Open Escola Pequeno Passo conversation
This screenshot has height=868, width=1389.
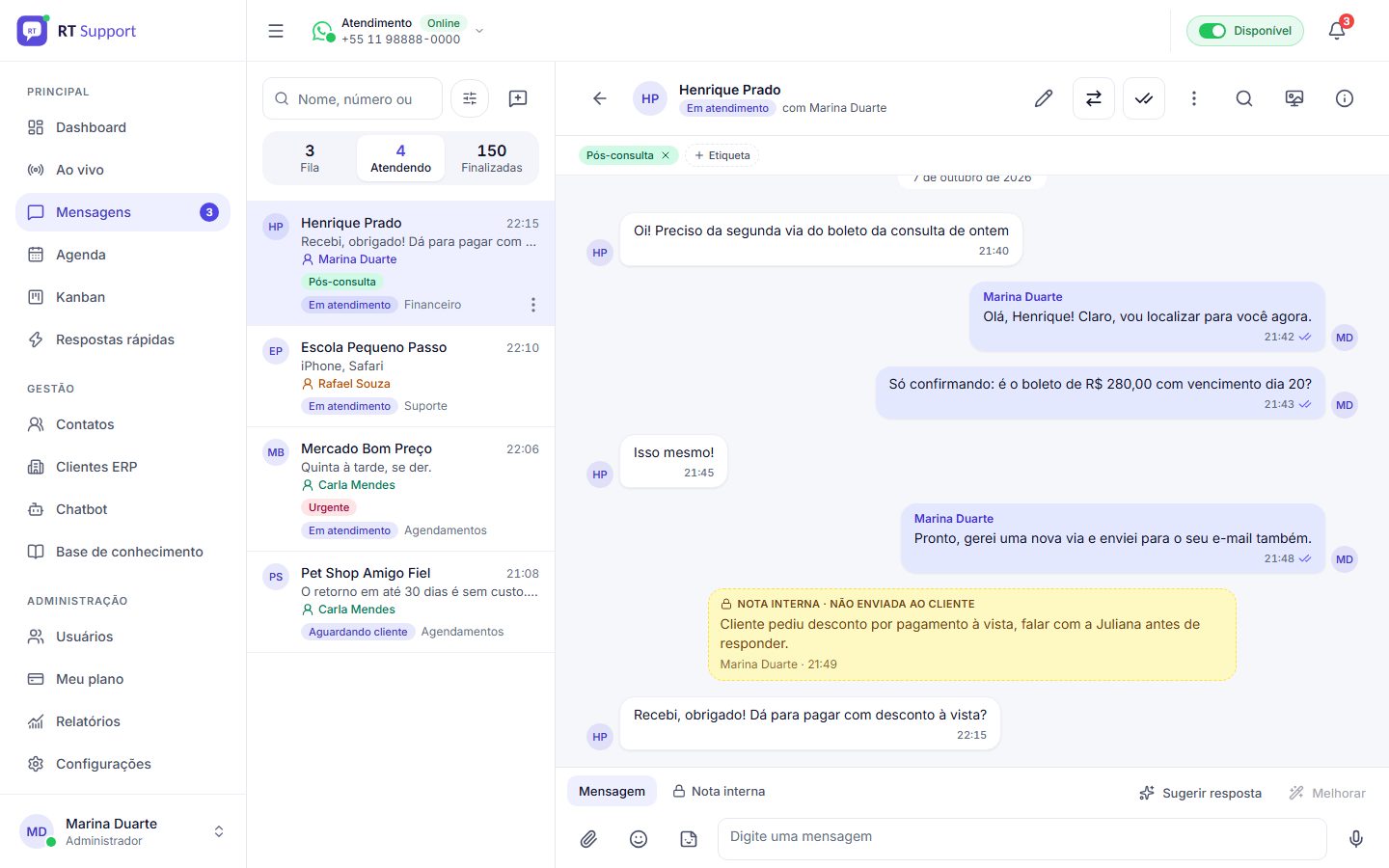[400, 376]
